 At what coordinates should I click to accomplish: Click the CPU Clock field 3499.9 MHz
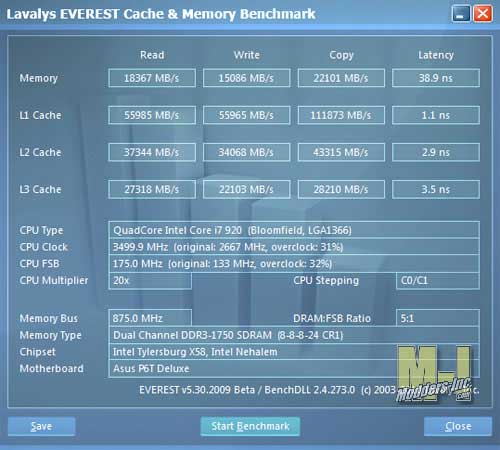tap(294, 247)
